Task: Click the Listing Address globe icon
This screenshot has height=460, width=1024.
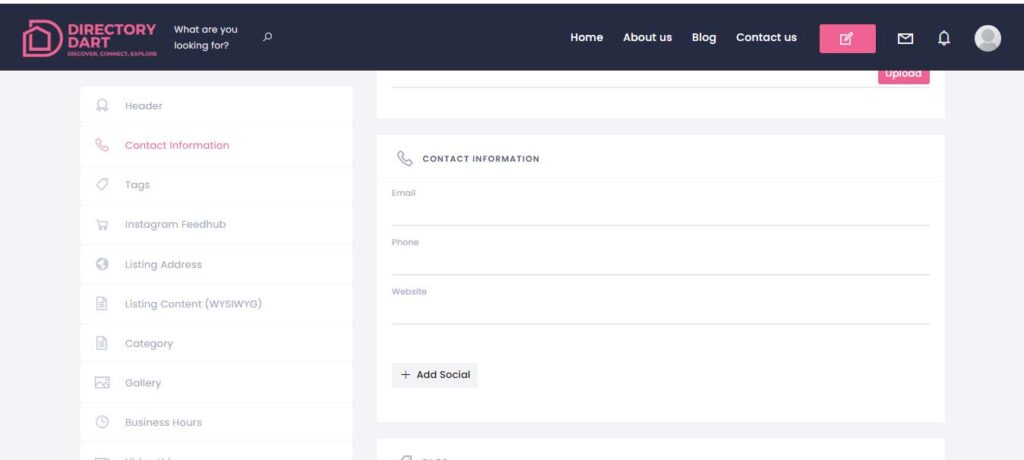Action: 102,264
